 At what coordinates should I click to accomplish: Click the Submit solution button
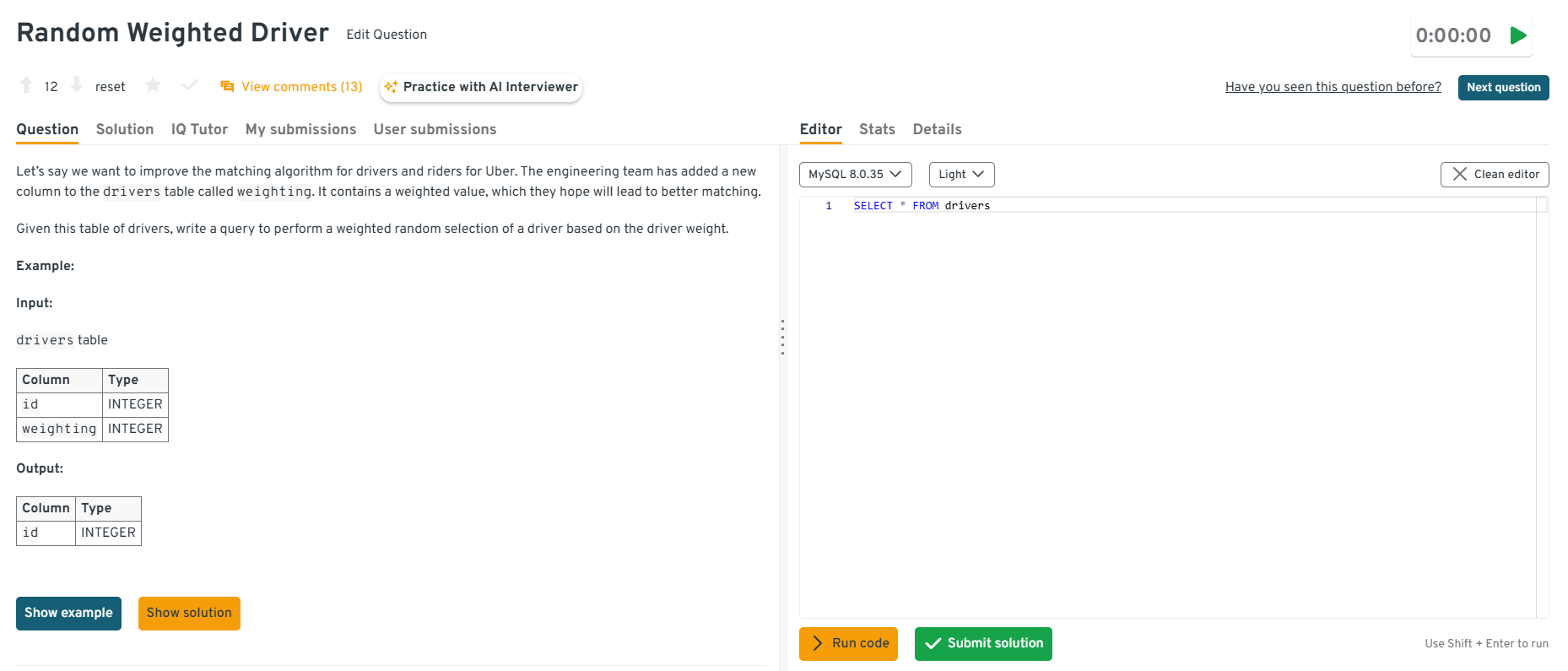983,643
